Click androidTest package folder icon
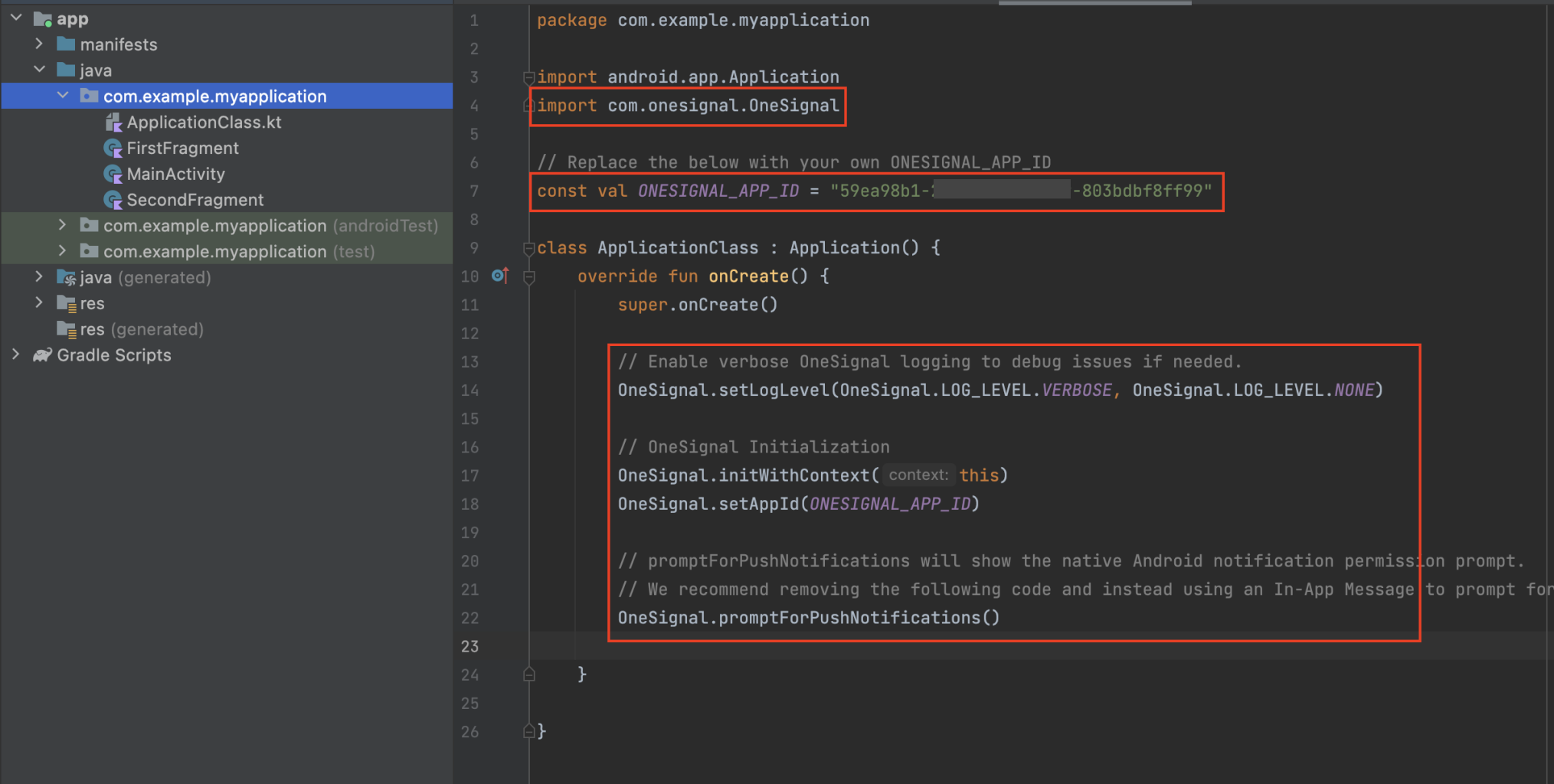1554x784 pixels. 90,225
